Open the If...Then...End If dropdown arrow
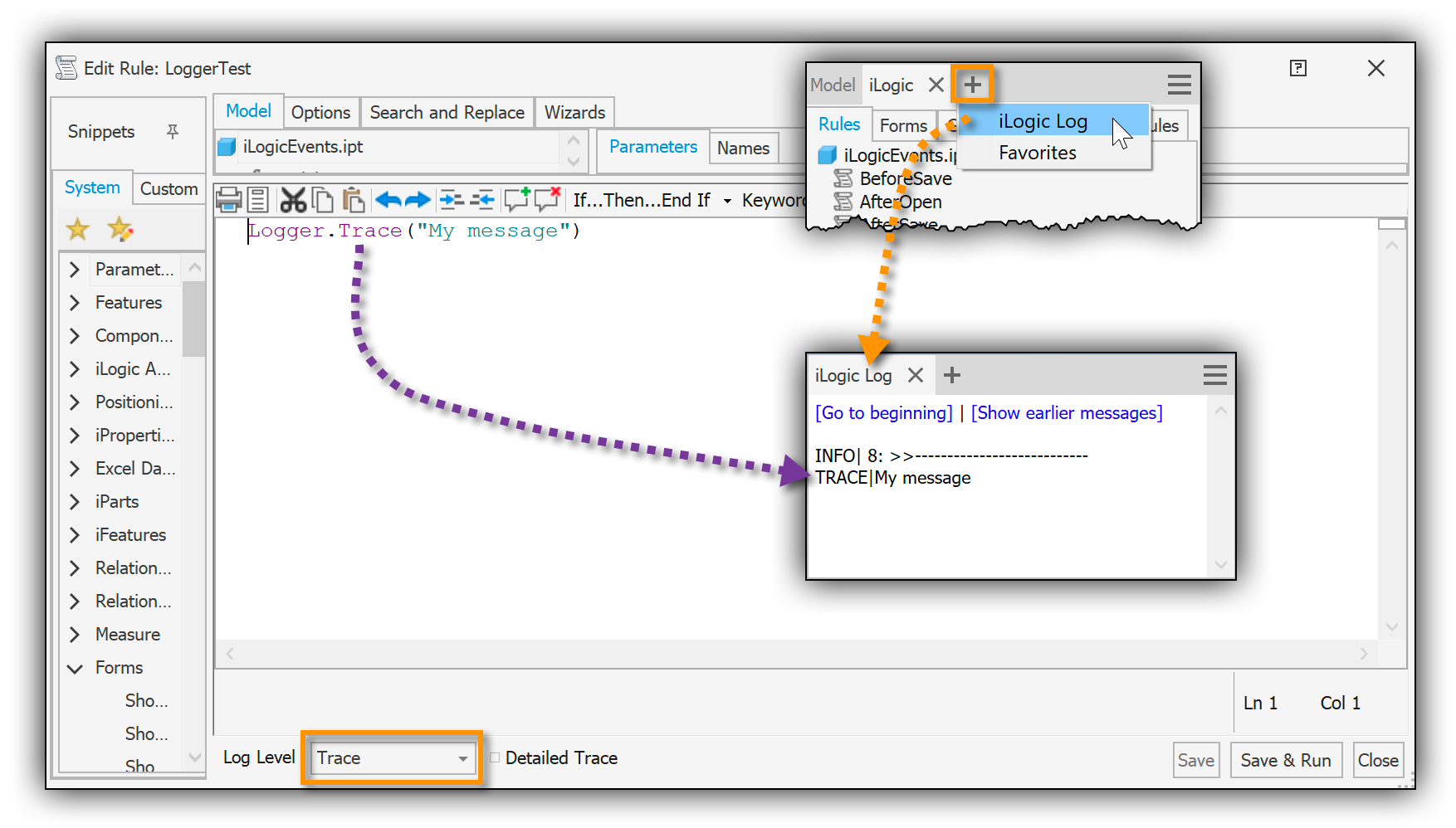 coord(727,201)
